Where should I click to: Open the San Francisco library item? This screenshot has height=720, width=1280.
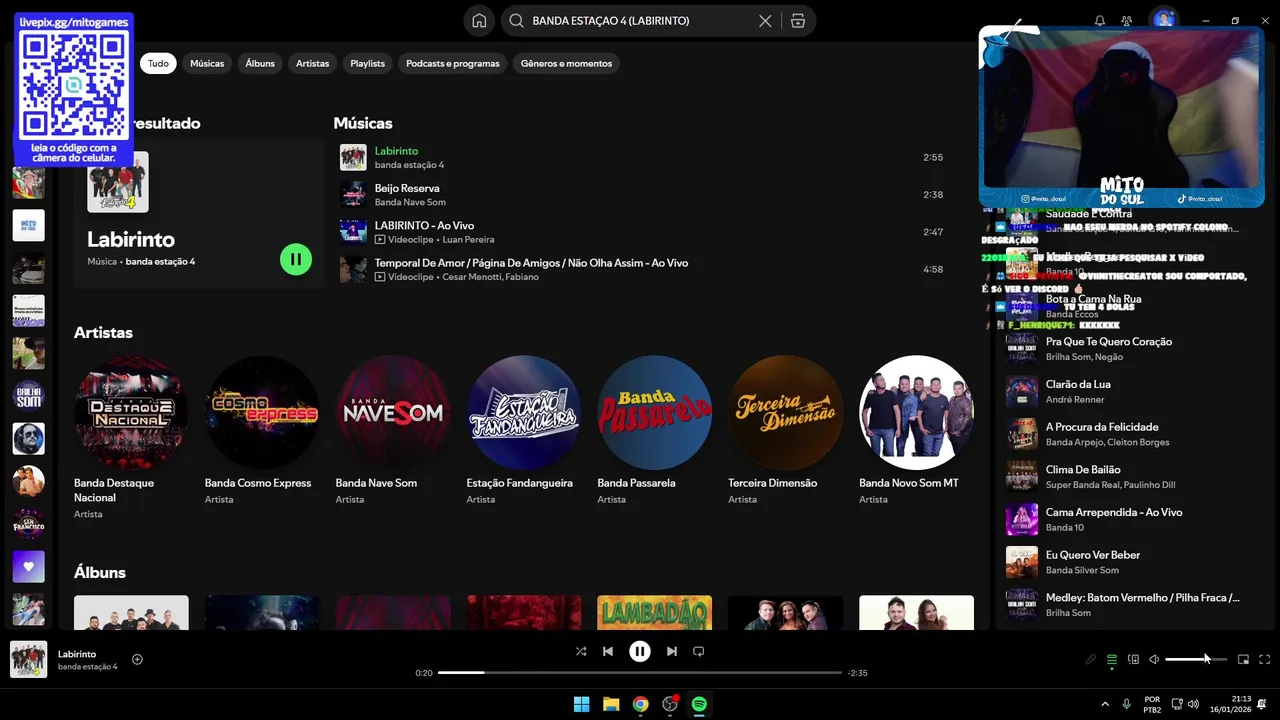[28, 524]
